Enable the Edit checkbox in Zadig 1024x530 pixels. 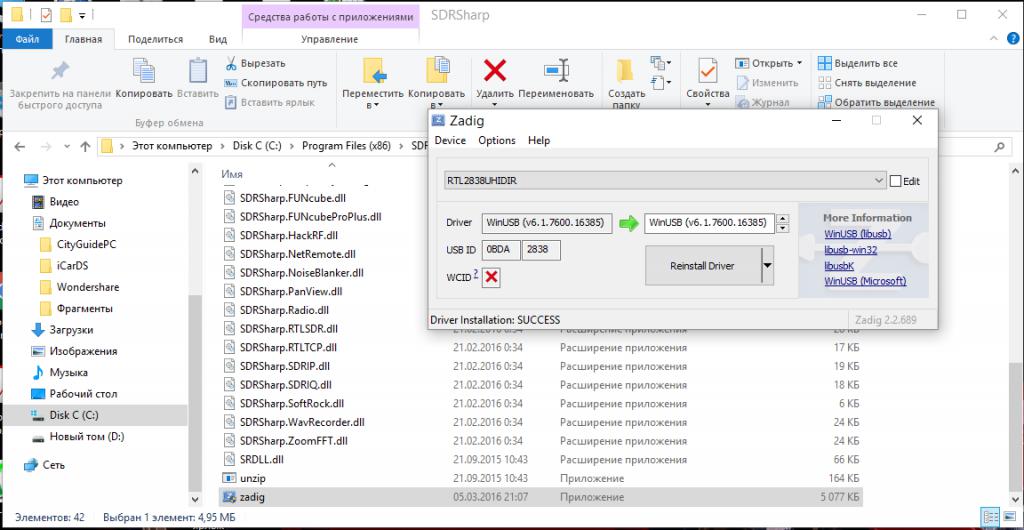tap(895, 181)
